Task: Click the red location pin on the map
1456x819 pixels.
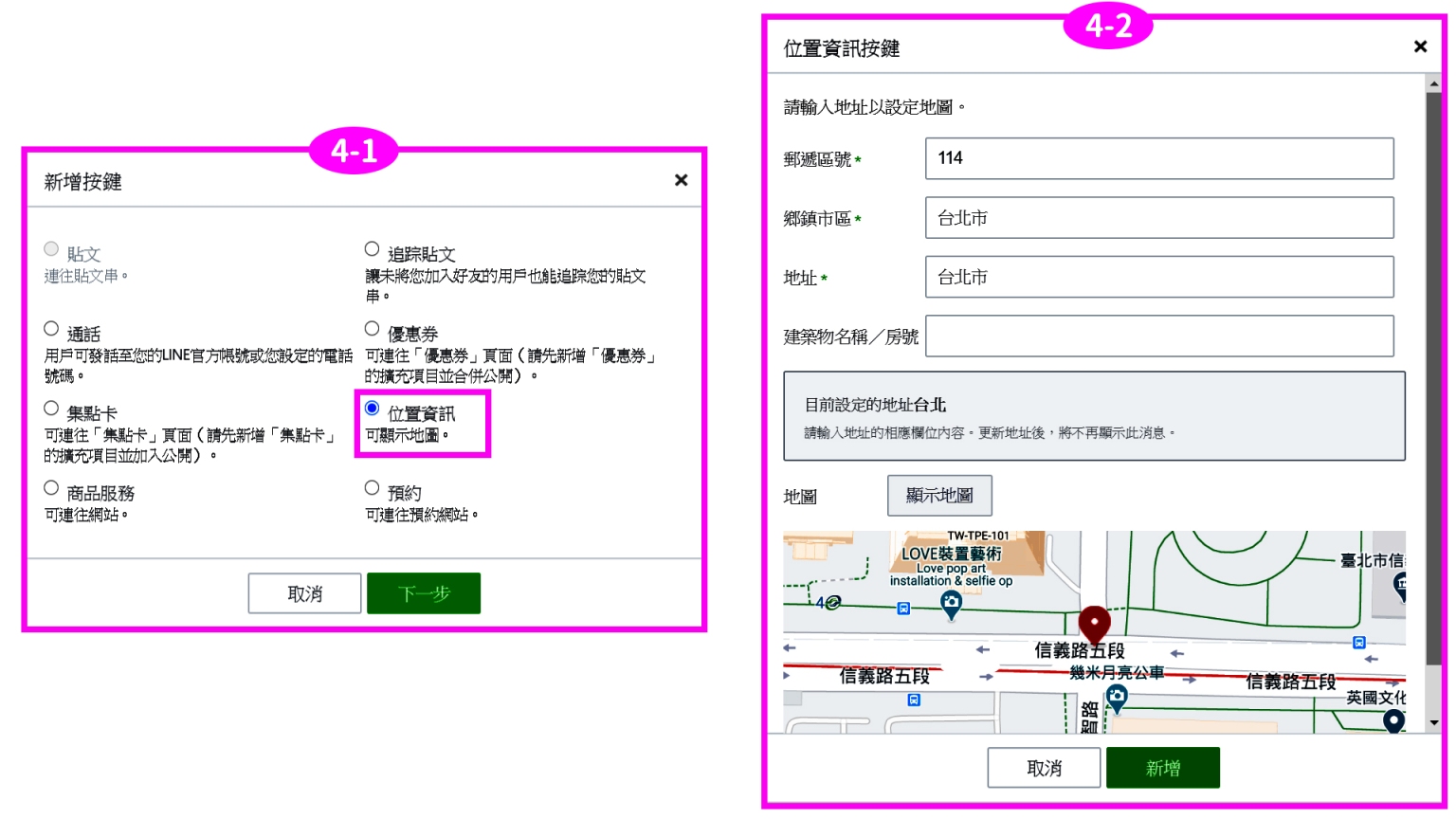Action: pos(1094,624)
